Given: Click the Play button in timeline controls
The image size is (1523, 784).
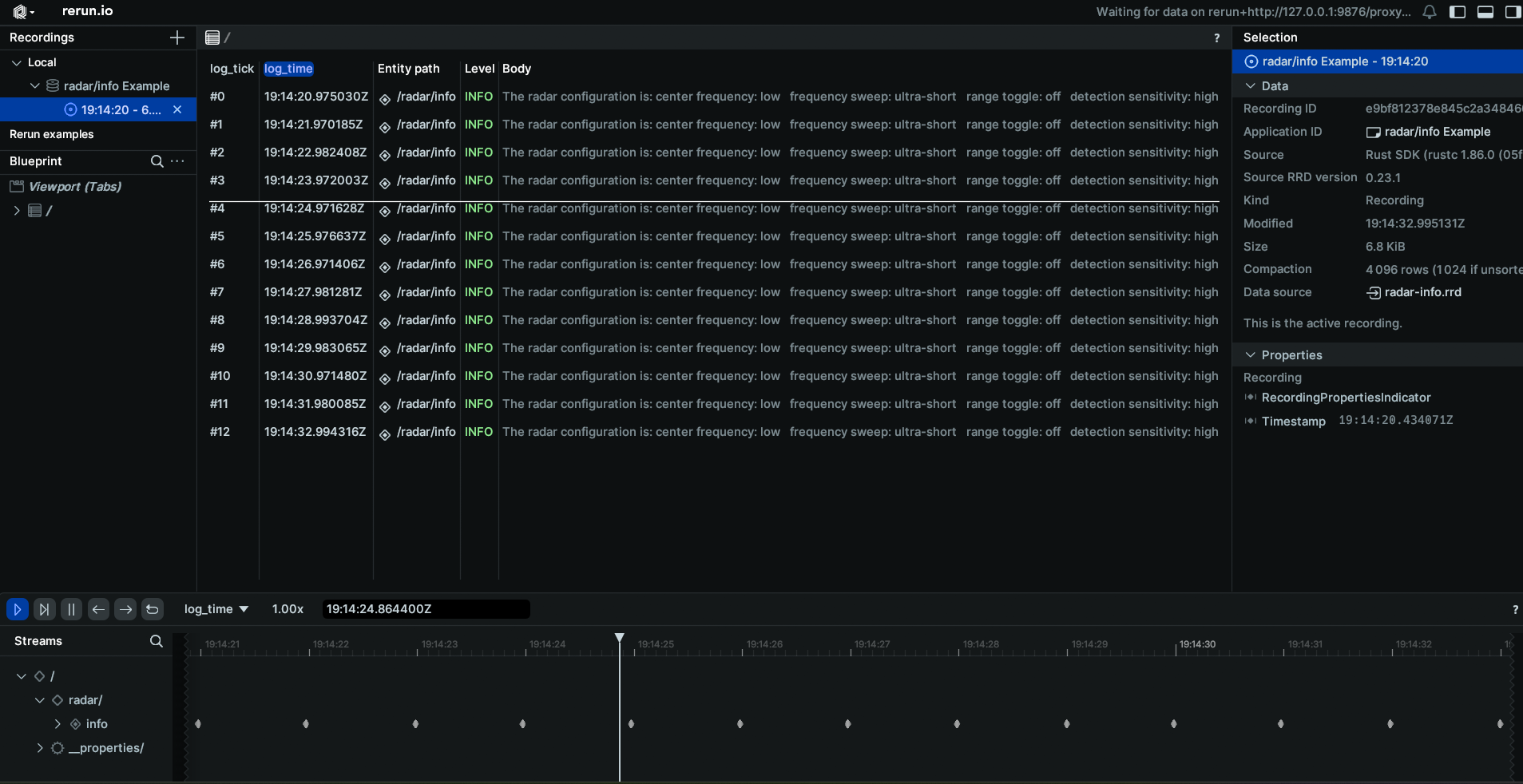Looking at the screenshot, I should 17,609.
